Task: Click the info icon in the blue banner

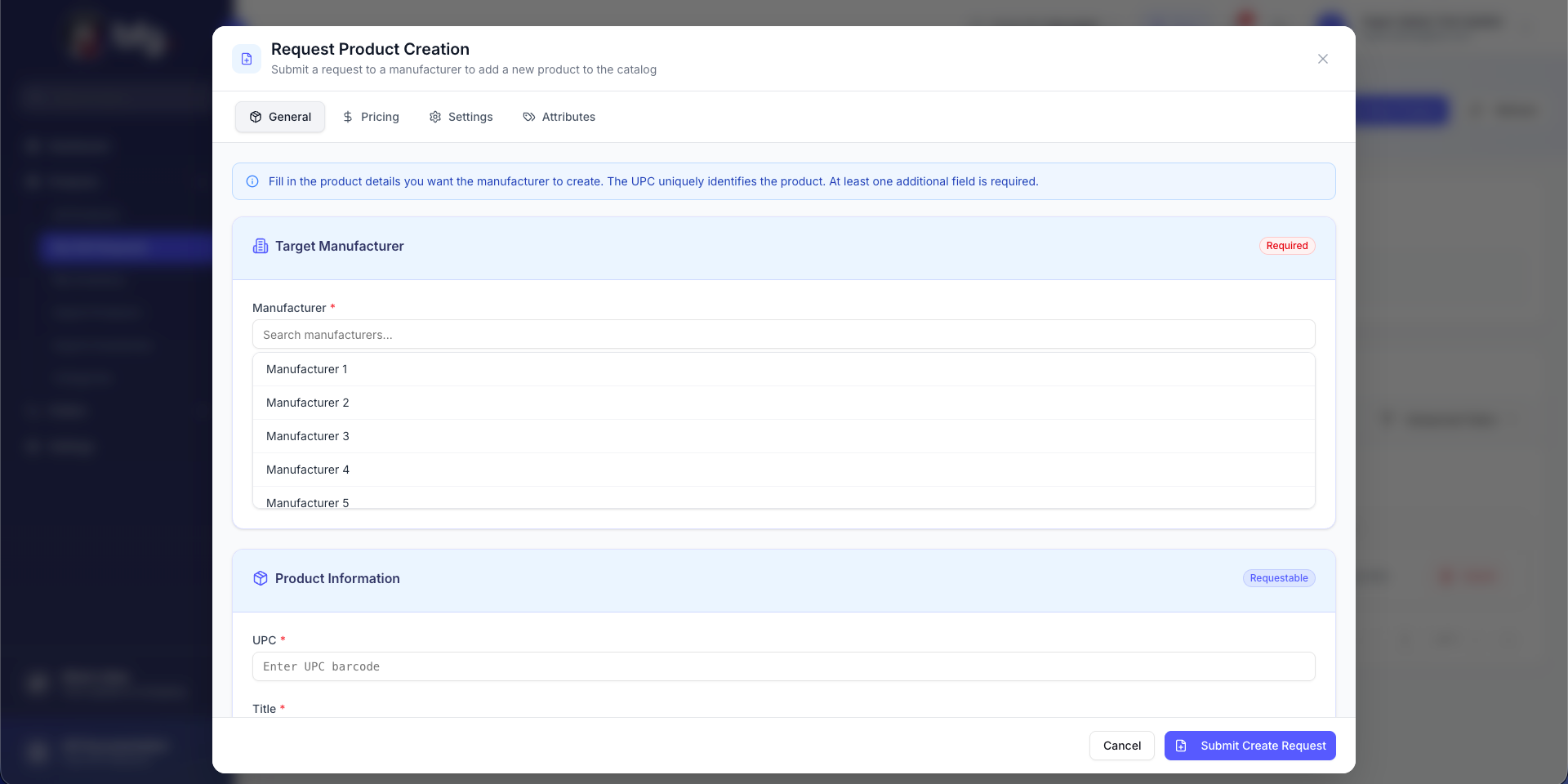Action: pos(252,181)
